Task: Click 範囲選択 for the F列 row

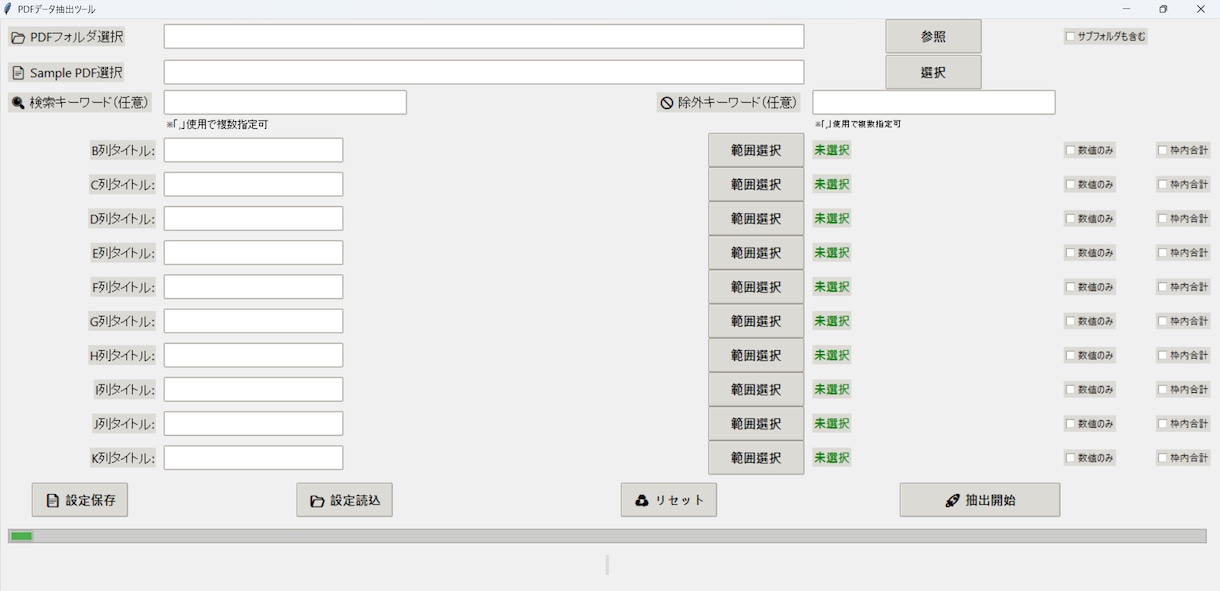Action: (x=756, y=287)
